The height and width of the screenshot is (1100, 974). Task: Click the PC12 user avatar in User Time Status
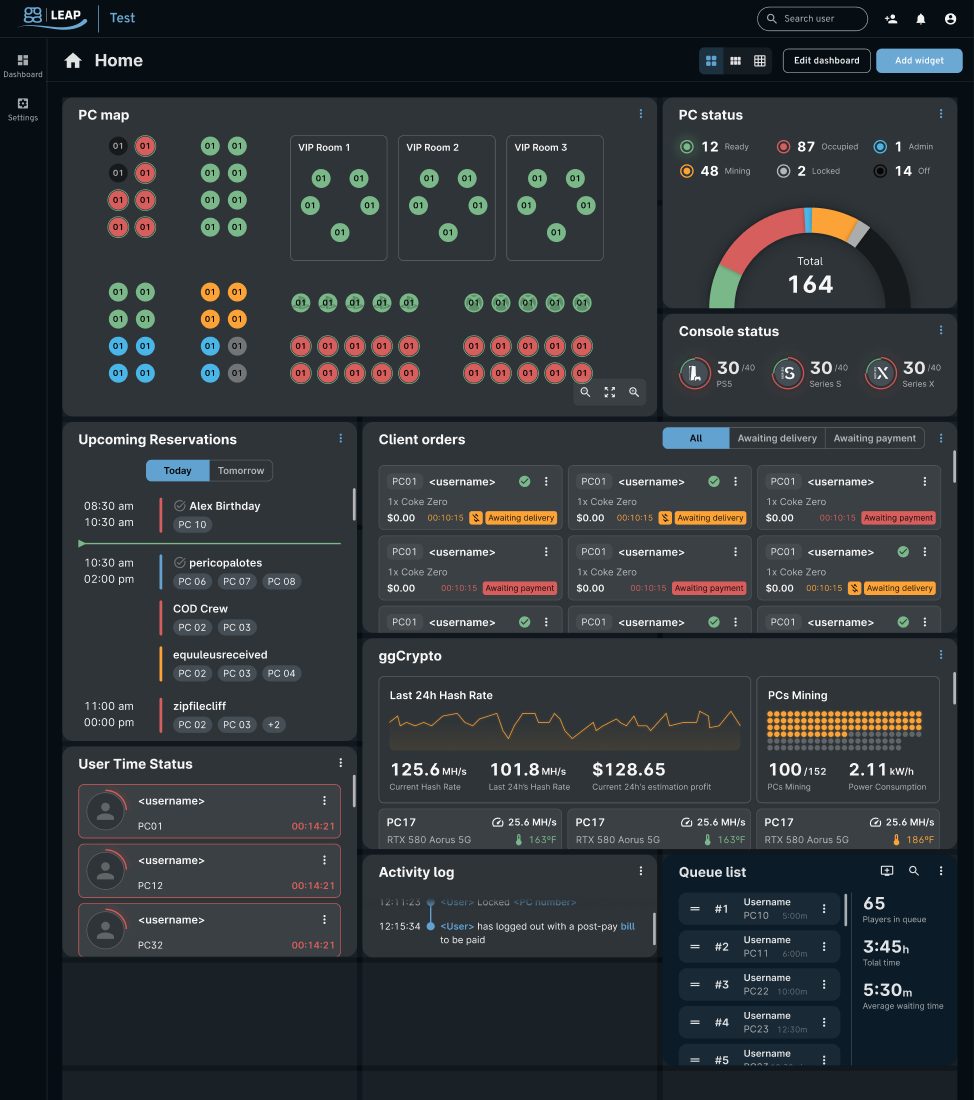tap(105, 871)
